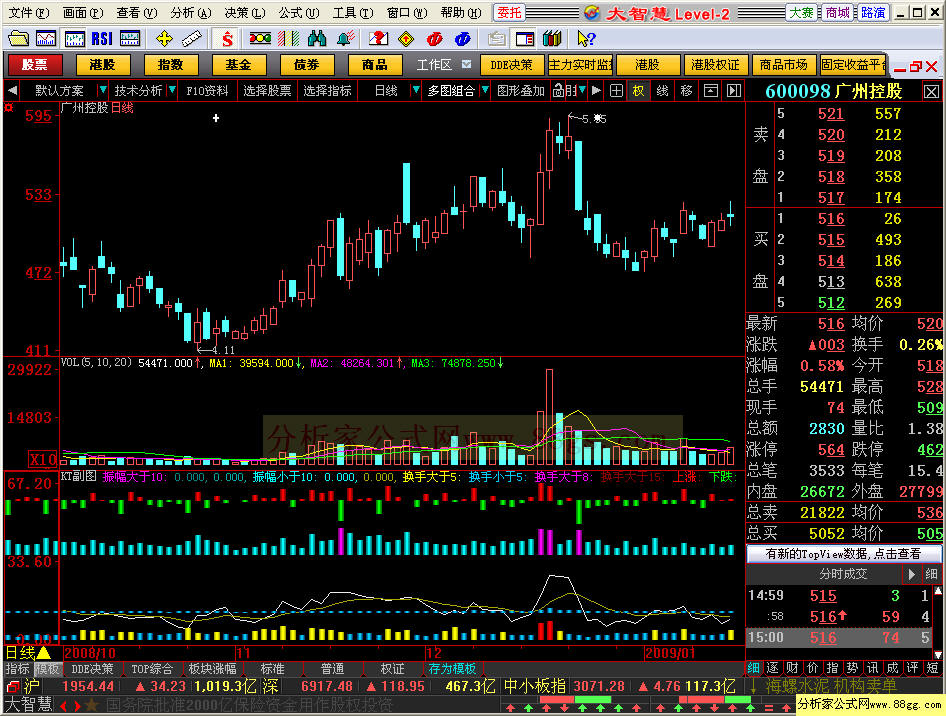Expand the 默认方案 dropdown arrow
Image resolution: width=946 pixels, height=716 pixels.
click(x=103, y=90)
